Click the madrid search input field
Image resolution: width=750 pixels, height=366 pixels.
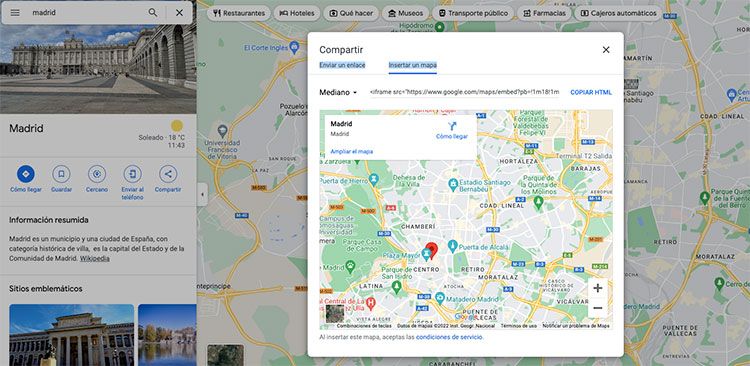point(86,13)
